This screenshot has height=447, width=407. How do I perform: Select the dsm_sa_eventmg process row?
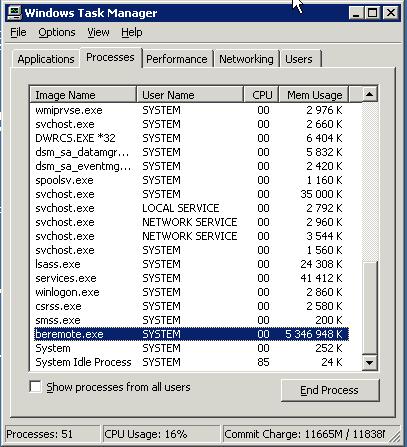pyautogui.click(x=191, y=166)
